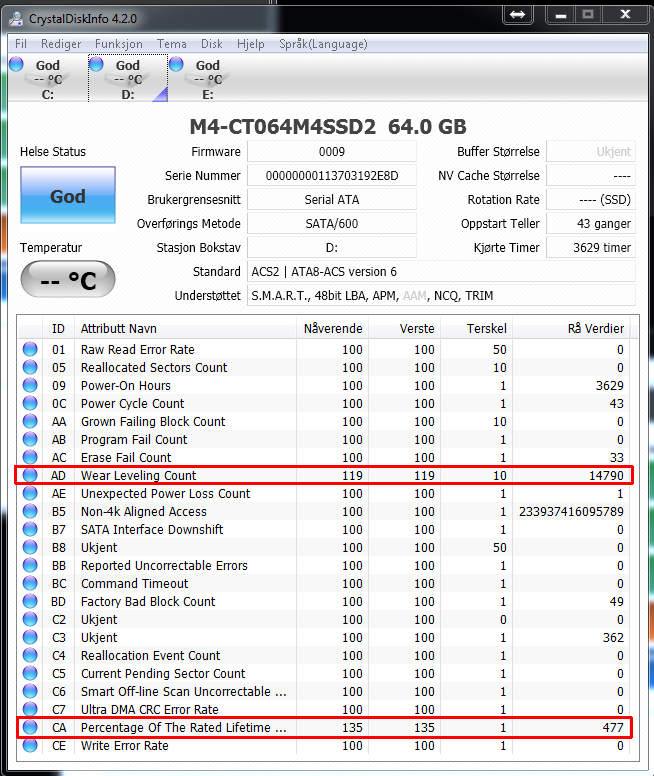The image size is (654, 776).
Task: Click status orb for Write Error Rate
Action: click(30, 745)
